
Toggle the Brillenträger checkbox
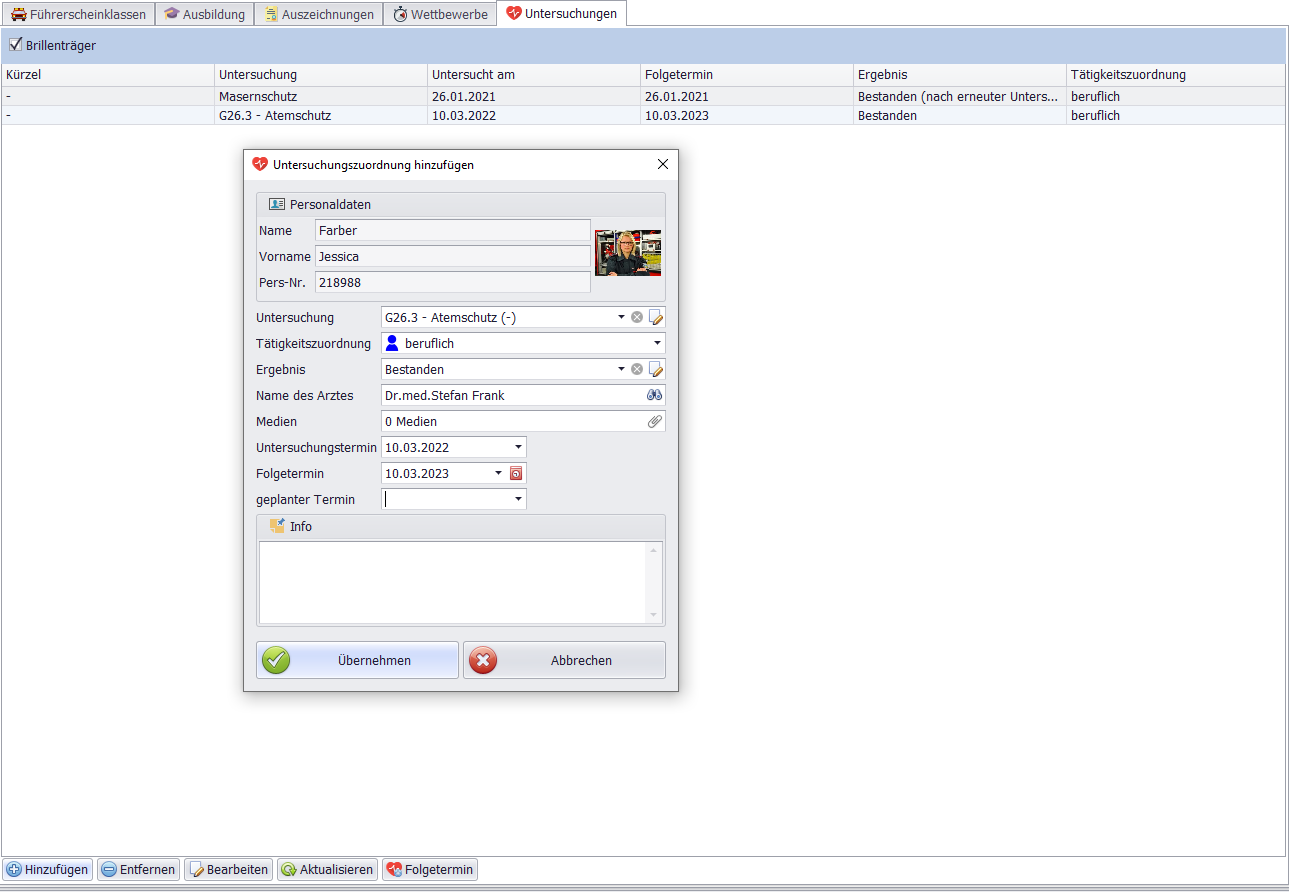[x=15, y=44]
